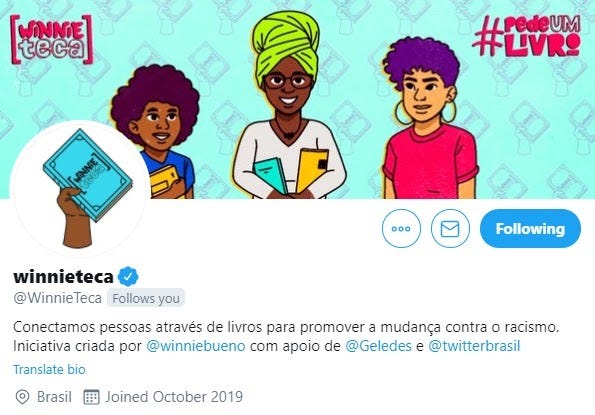The width and height of the screenshot is (595, 415).
Task: Click the blue verified badge
Action: 128,277
